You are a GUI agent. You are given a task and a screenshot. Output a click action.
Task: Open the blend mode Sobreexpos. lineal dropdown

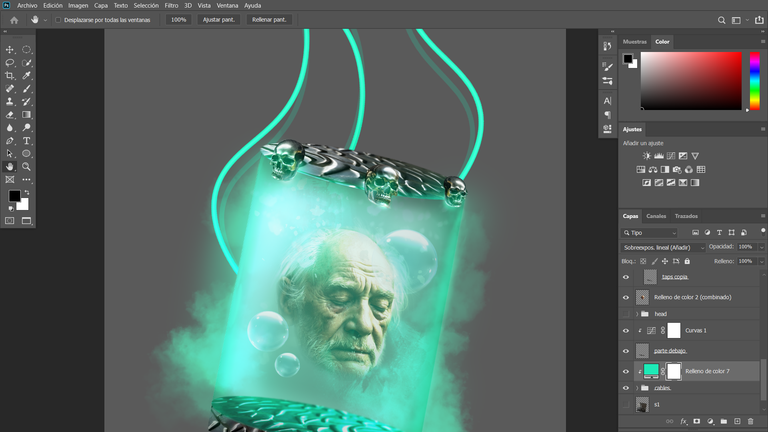pos(663,247)
